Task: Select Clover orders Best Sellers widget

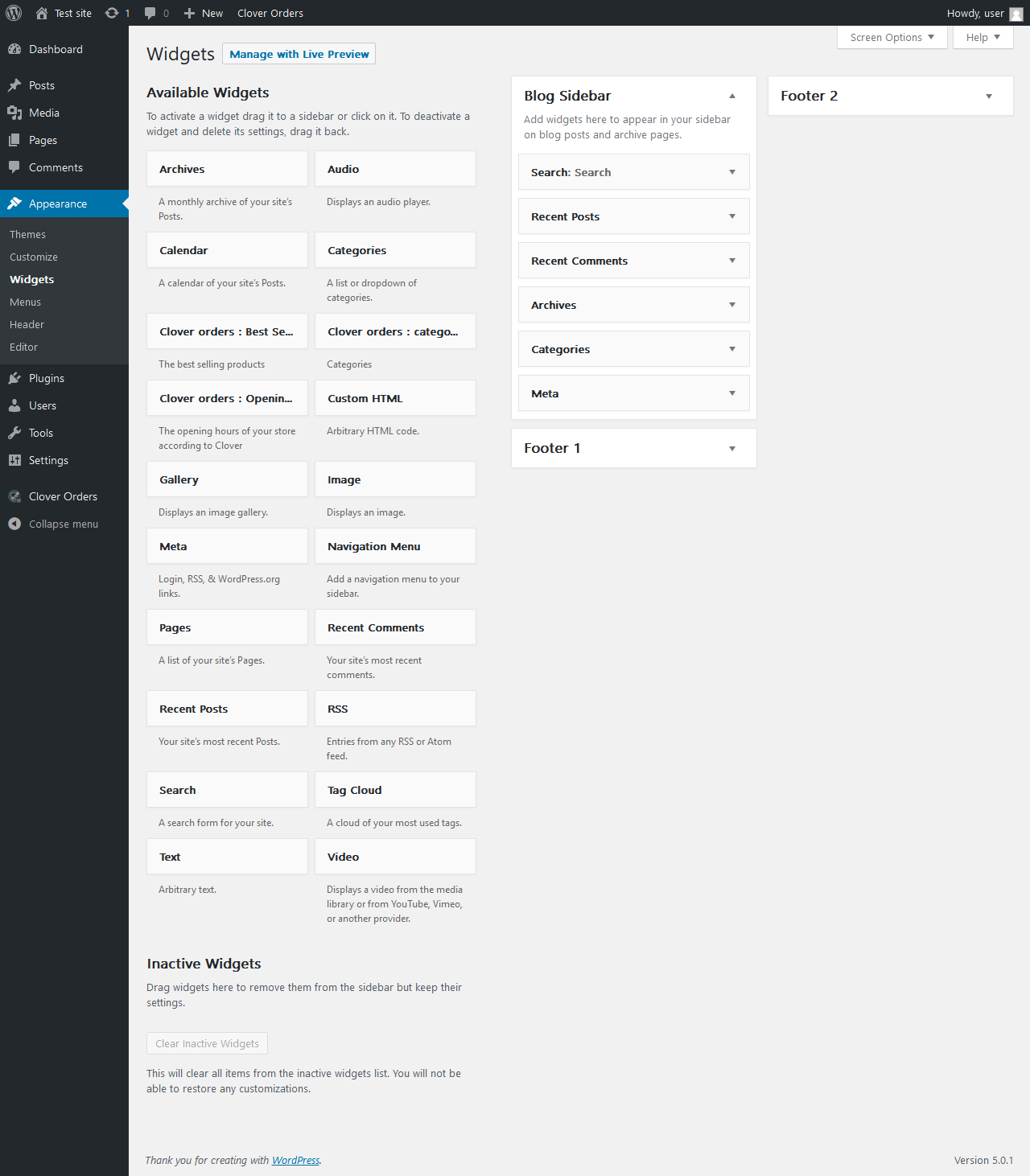Action: (227, 331)
